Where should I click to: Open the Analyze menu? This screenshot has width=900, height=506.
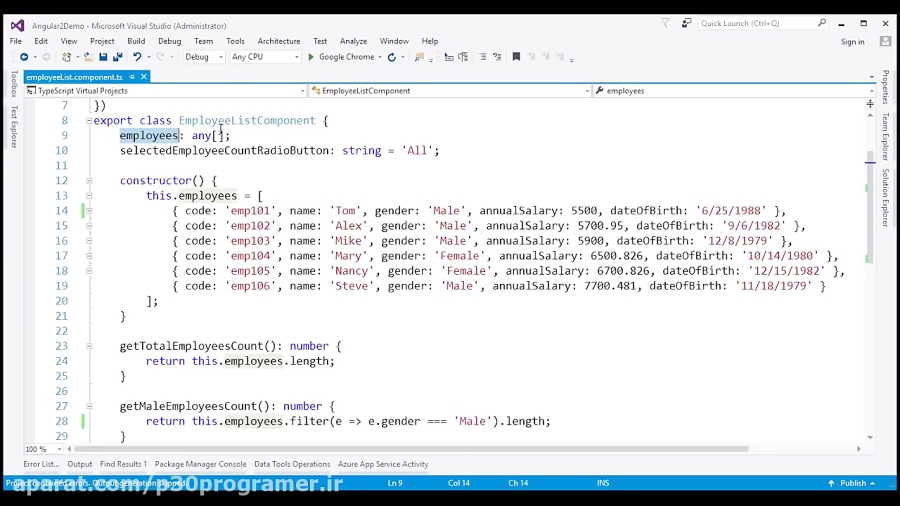pyautogui.click(x=354, y=41)
